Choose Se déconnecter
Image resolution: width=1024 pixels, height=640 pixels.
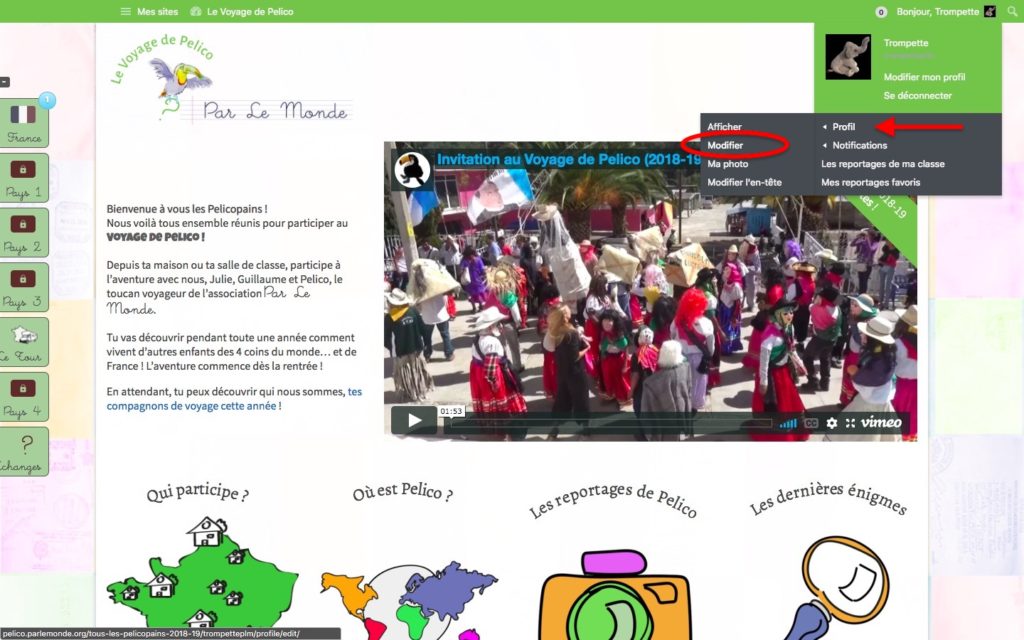918,95
